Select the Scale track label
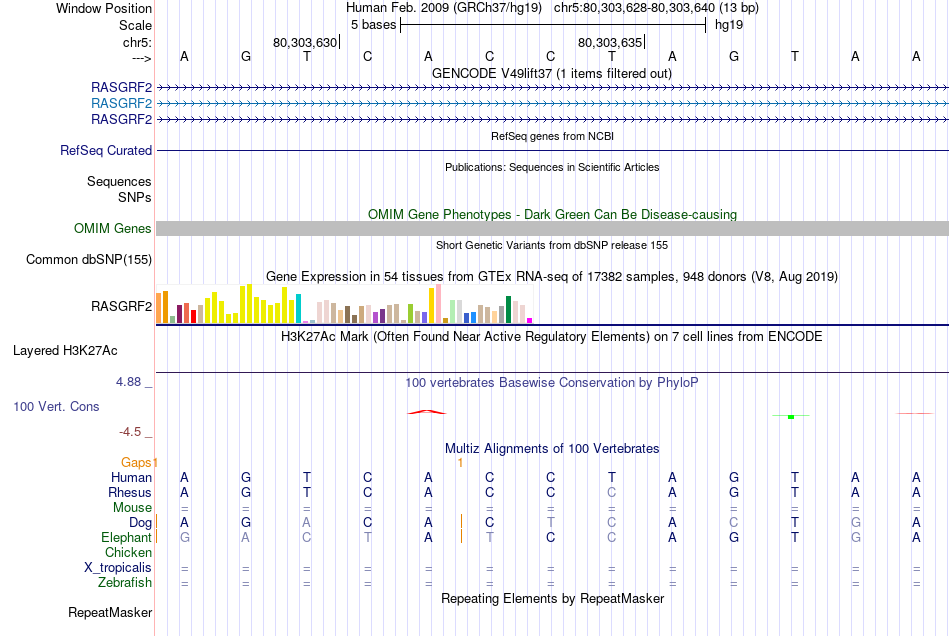 tap(135, 25)
